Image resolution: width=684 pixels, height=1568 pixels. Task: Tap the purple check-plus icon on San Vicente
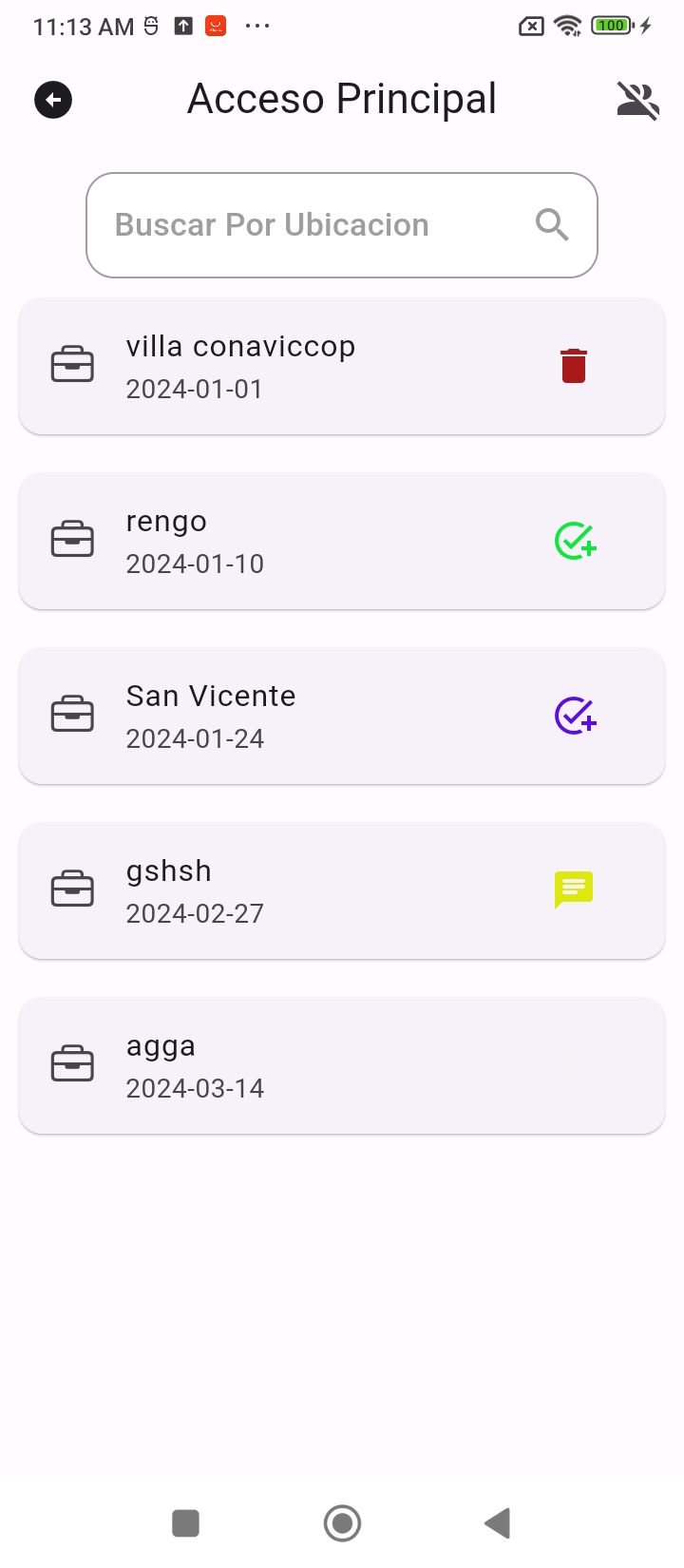coord(575,716)
